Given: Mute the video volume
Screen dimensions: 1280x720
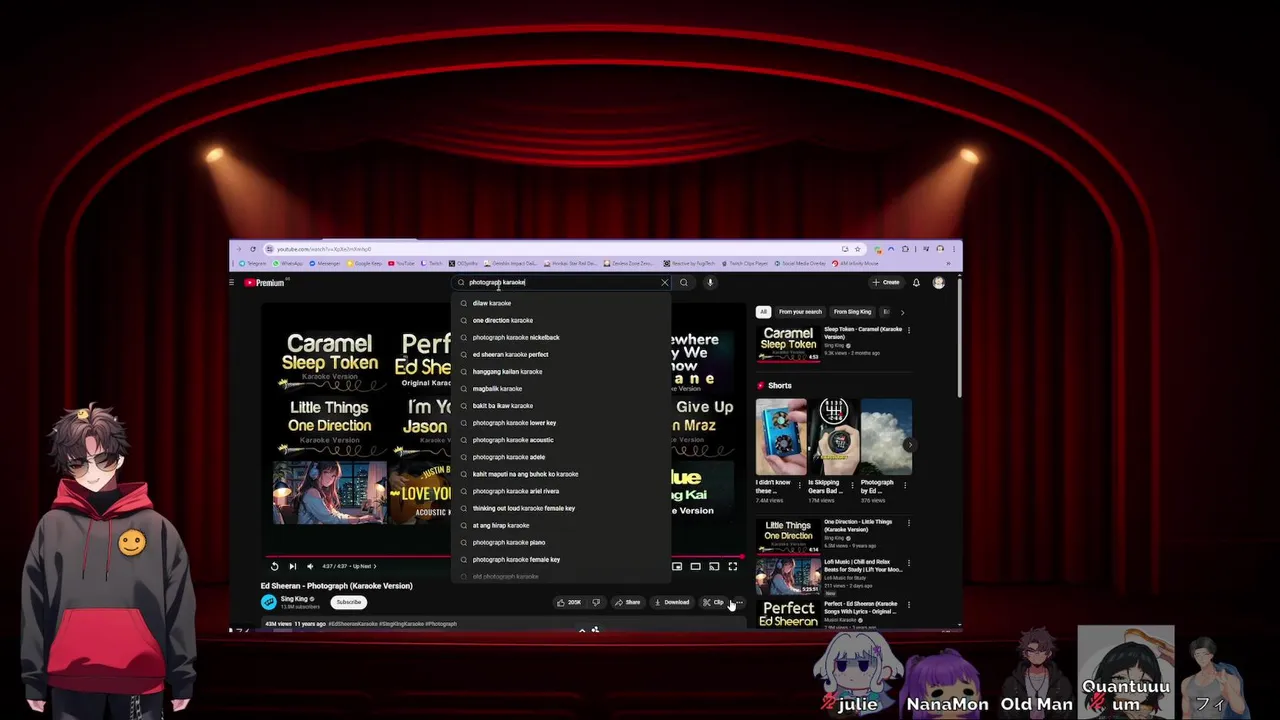Looking at the screenshot, I should 310,566.
